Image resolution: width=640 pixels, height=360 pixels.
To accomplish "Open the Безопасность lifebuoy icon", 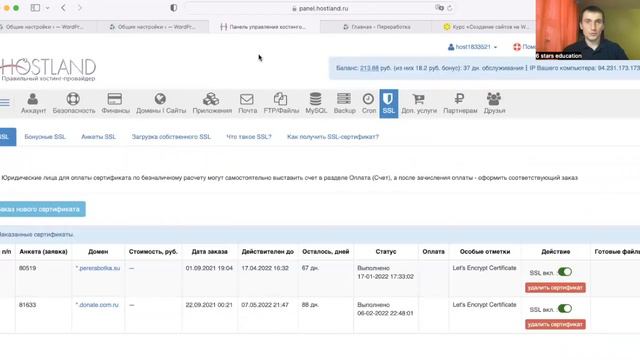I will pos(73,99).
